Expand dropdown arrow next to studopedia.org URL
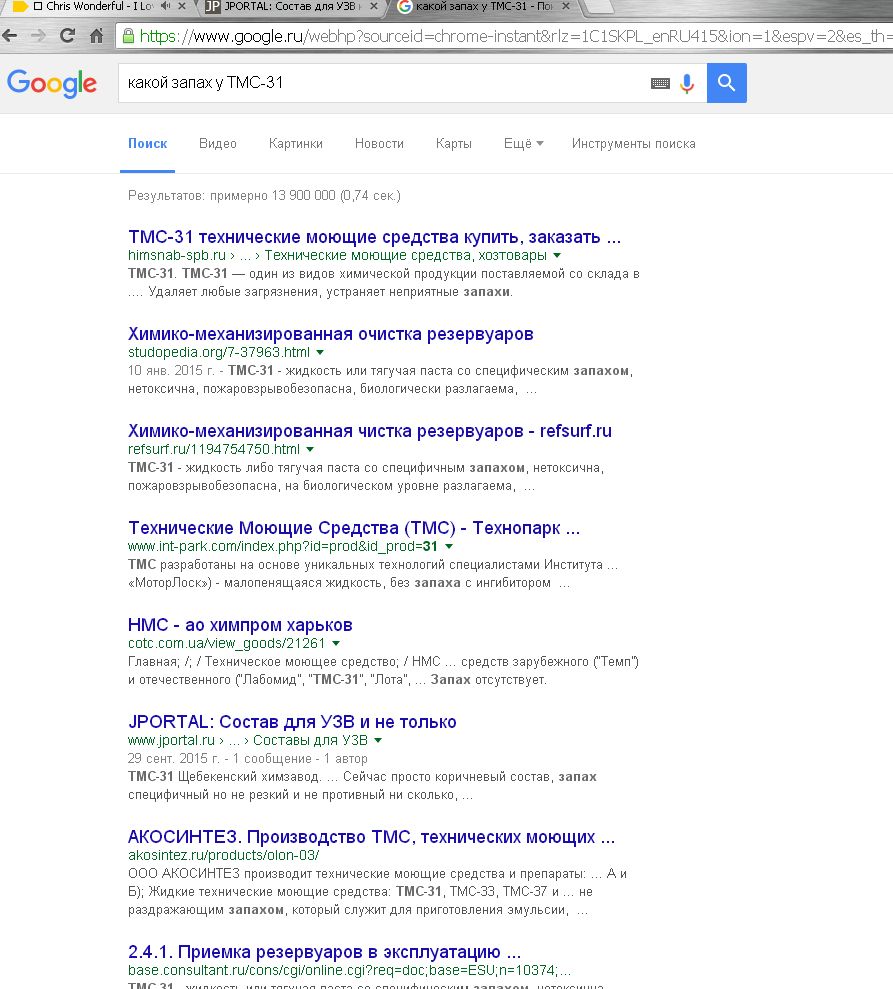The height and width of the screenshot is (989, 893). [320, 353]
